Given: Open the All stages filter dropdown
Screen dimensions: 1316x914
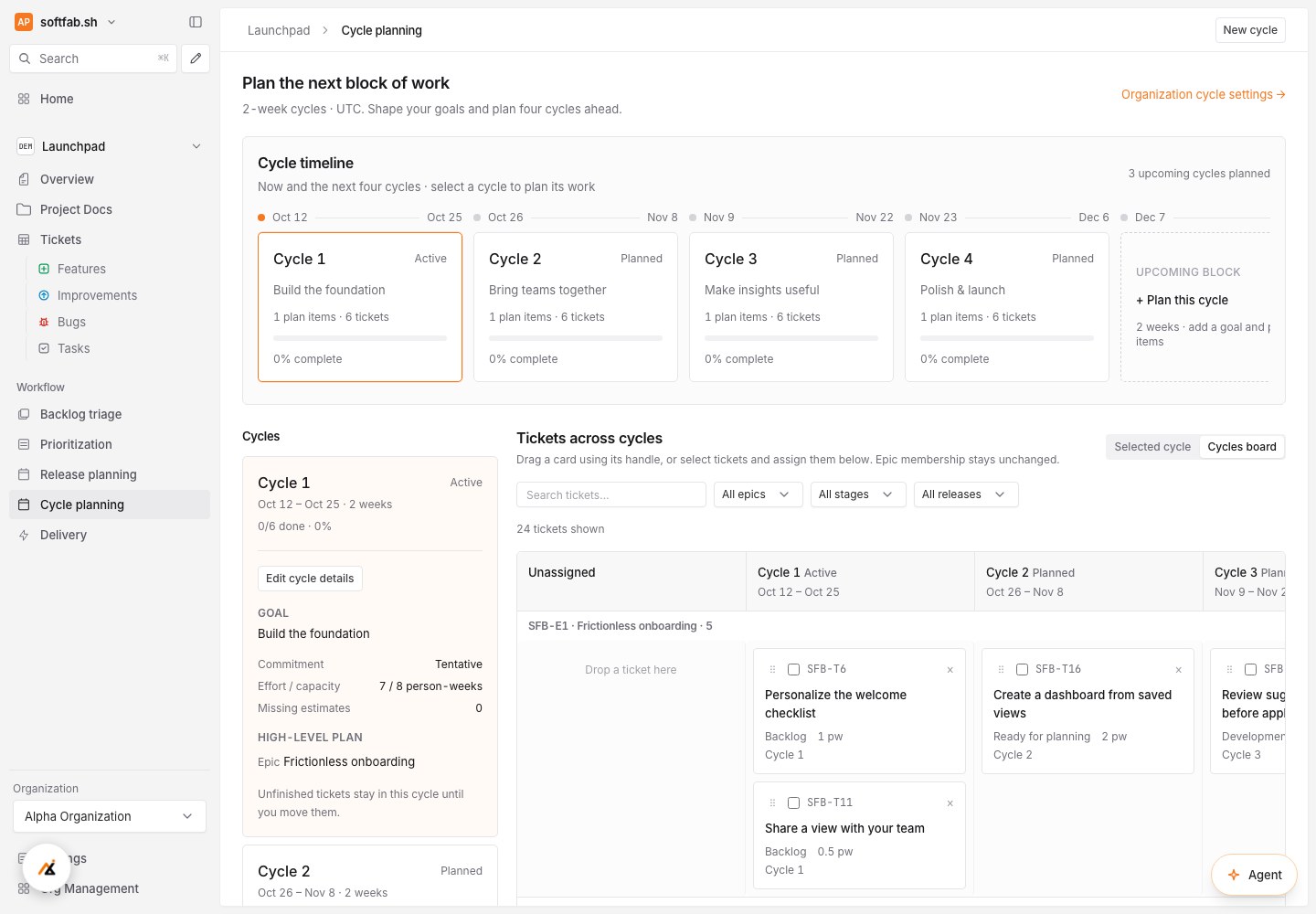Looking at the screenshot, I should coord(857,494).
